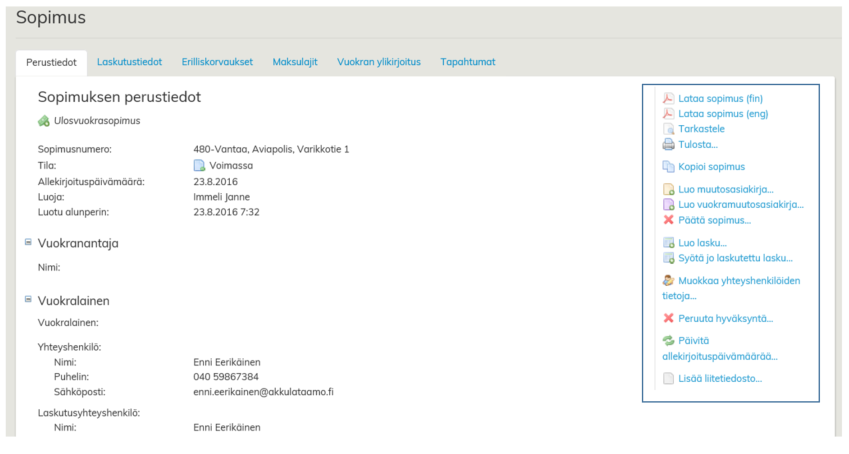The image size is (849, 454).
Task: Click Peruuta hyväksyntä link
Action: (x=725, y=318)
